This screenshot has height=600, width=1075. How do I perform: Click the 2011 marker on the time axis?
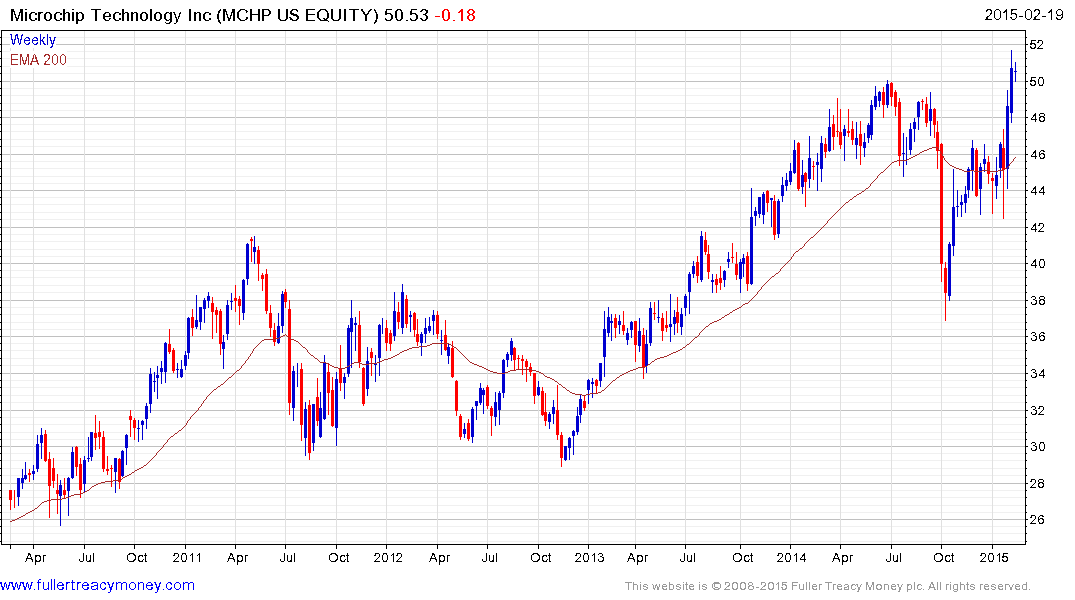[189, 557]
